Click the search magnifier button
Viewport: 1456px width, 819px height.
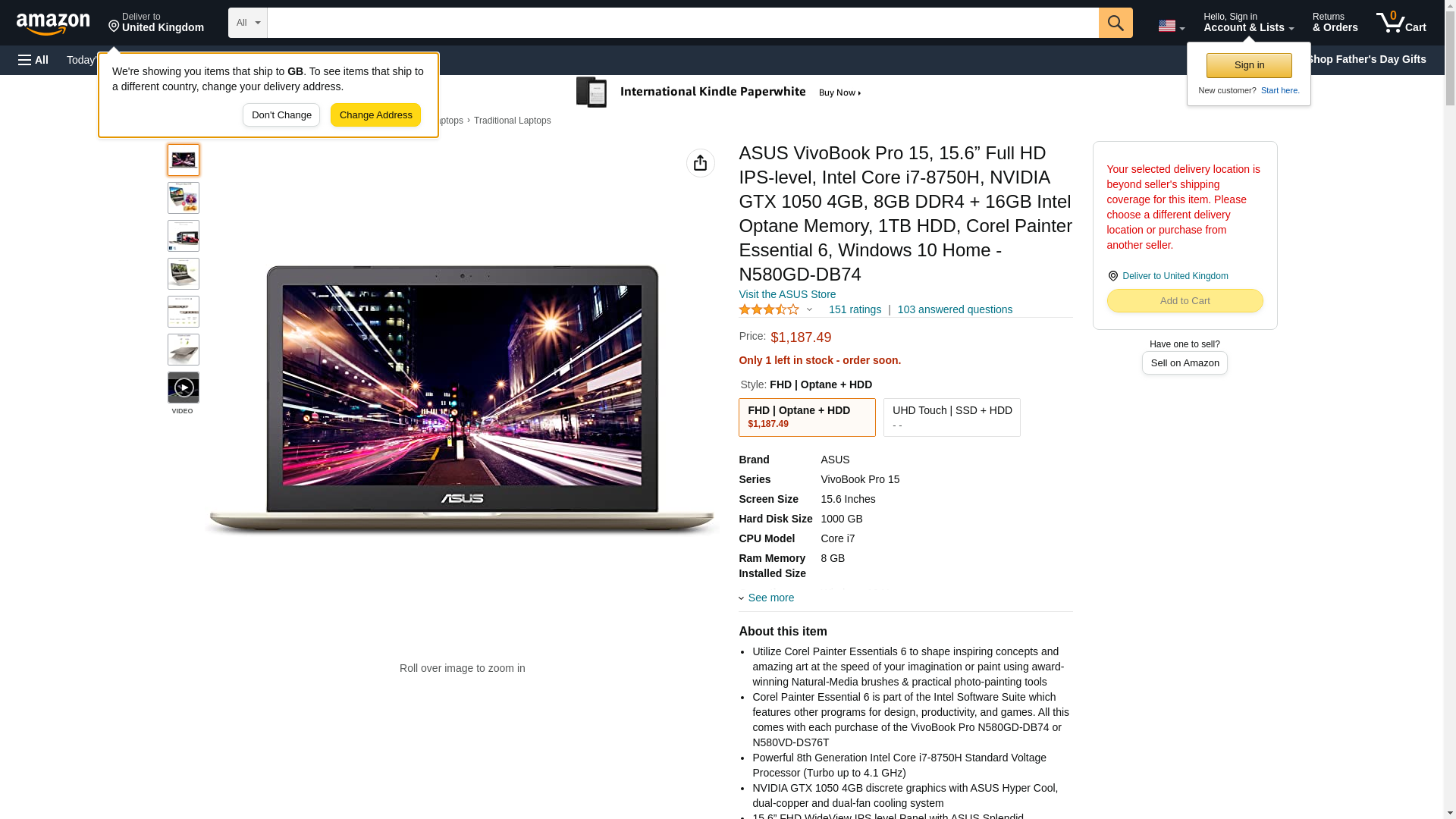[1115, 23]
